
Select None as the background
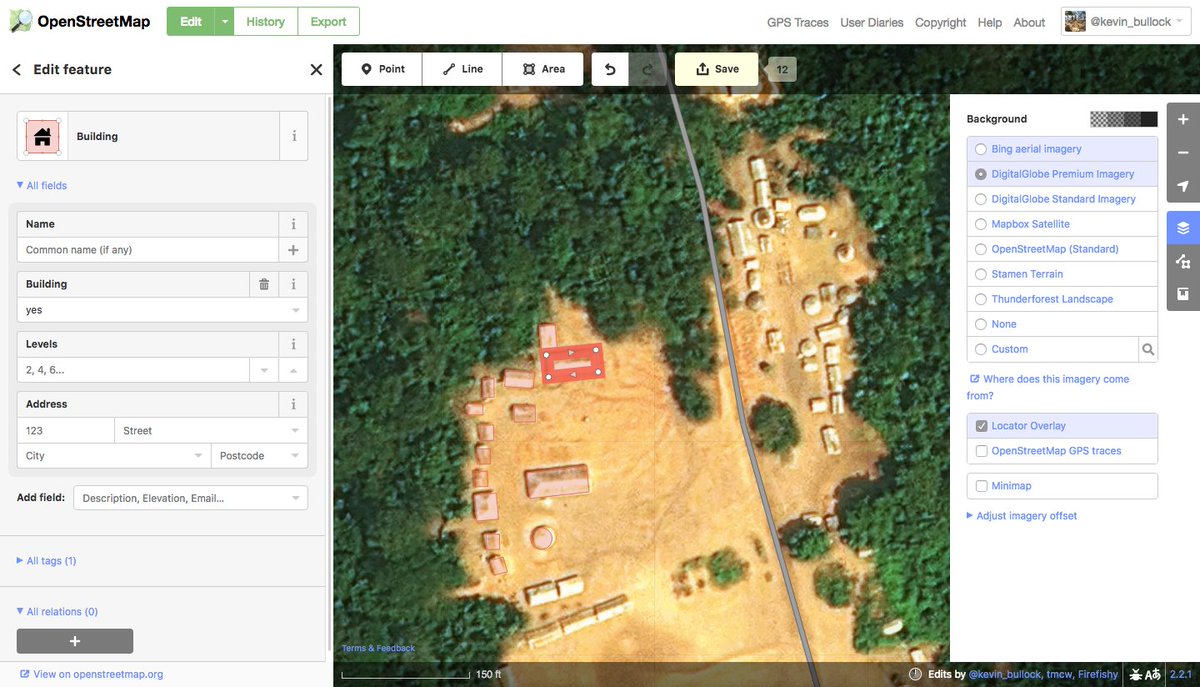click(1062, 324)
